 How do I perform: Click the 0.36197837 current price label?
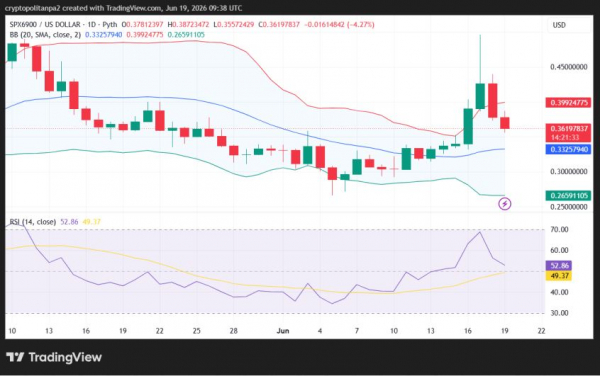click(x=568, y=129)
